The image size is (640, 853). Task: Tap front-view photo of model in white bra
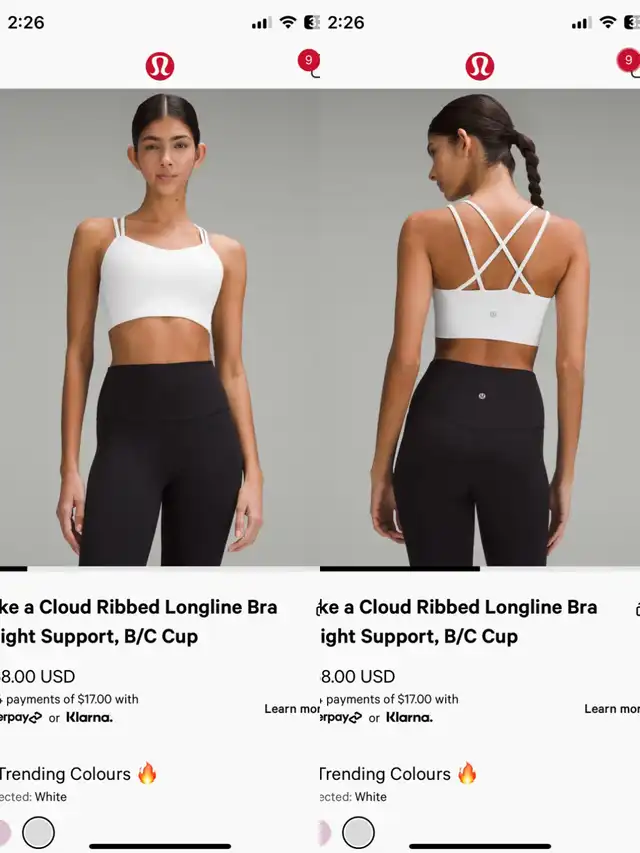coord(160,327)
